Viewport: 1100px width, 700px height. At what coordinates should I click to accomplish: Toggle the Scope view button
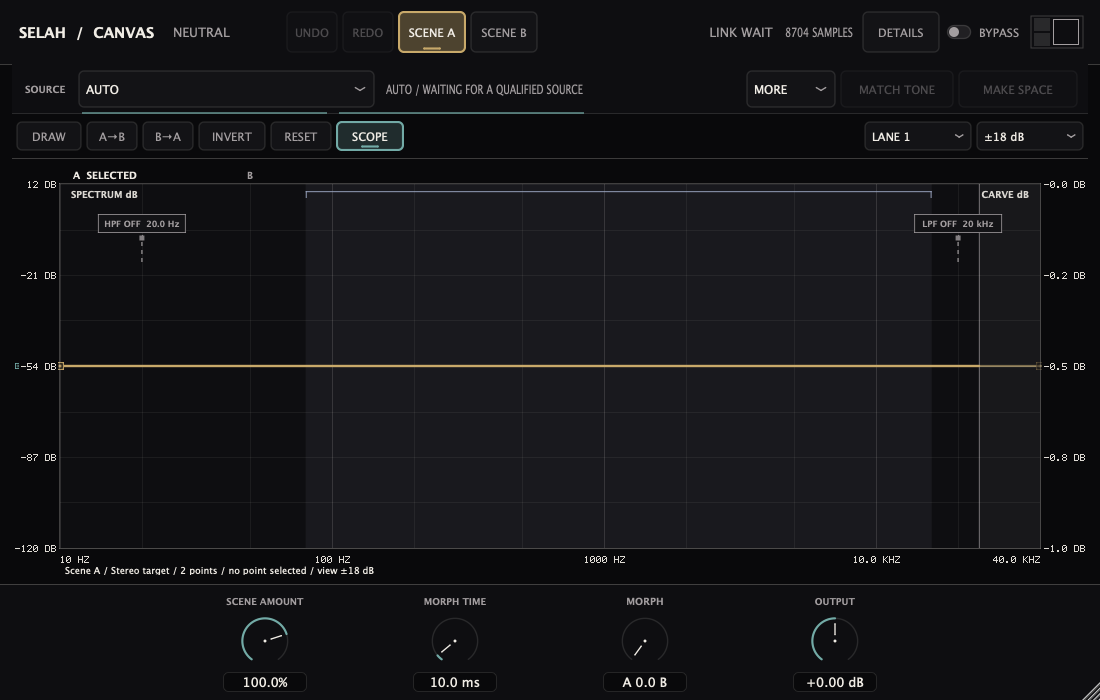click(x=370, y=136)
